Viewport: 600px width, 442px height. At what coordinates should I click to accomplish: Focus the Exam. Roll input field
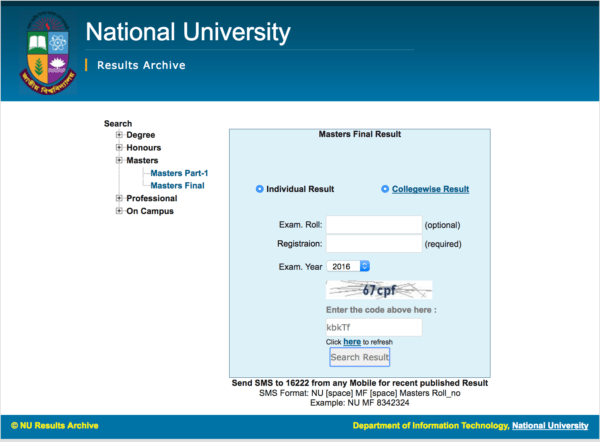tap(374, 225)
